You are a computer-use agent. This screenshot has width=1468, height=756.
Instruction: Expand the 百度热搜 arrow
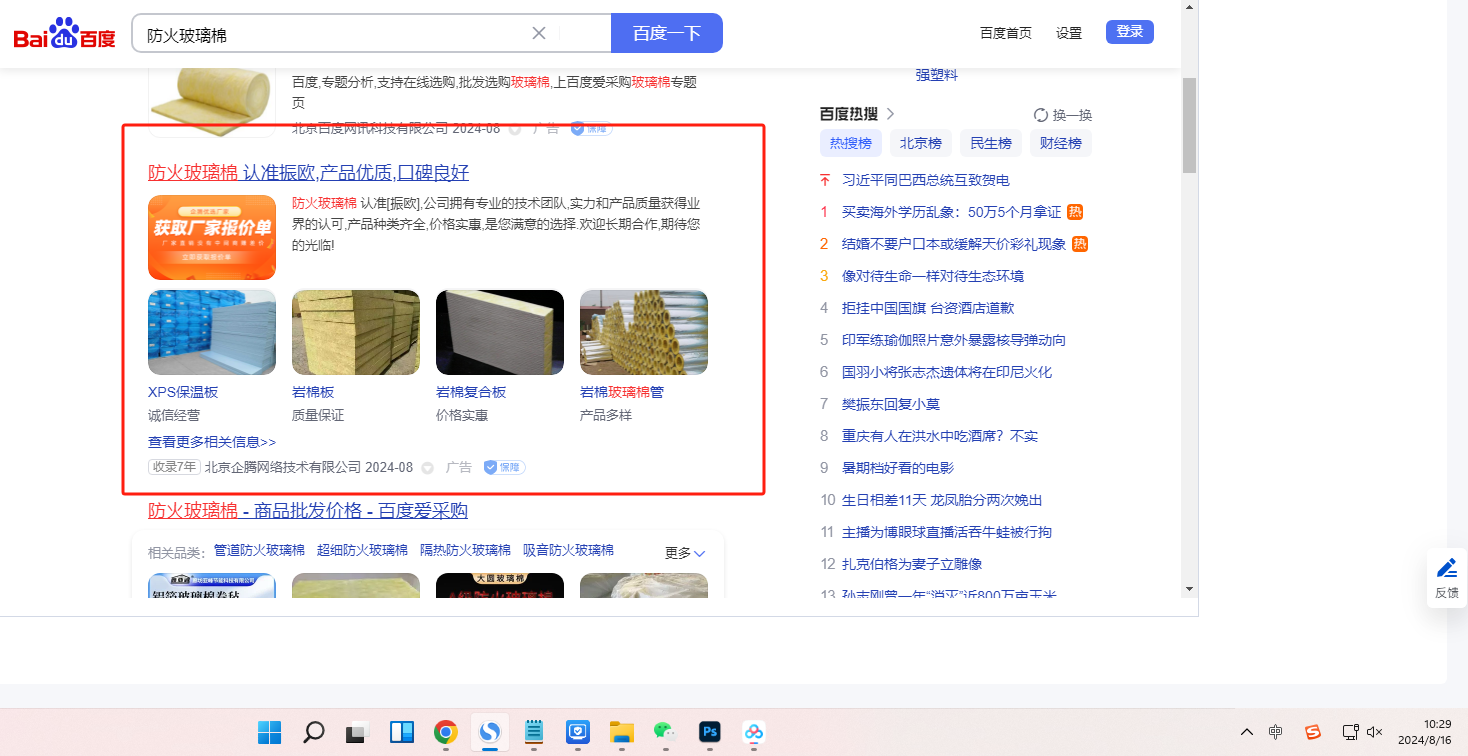(x=890, y=114)
